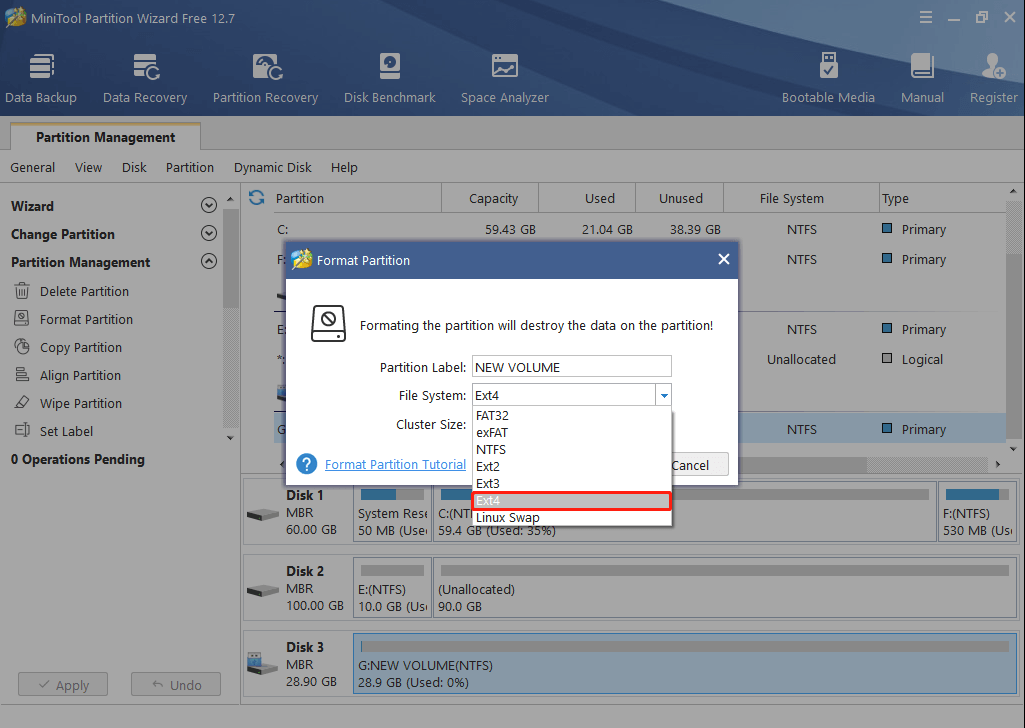Open the Data Backup tool

click(41, 78)
